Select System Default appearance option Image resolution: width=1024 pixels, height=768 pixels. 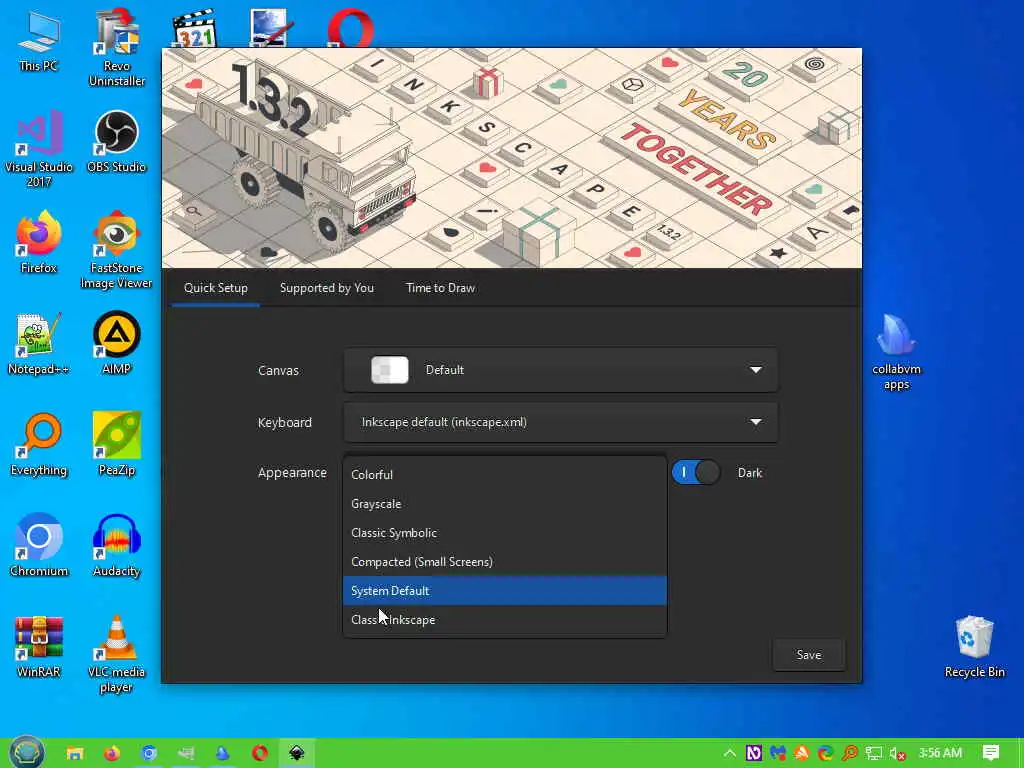(x=505, y=590)
